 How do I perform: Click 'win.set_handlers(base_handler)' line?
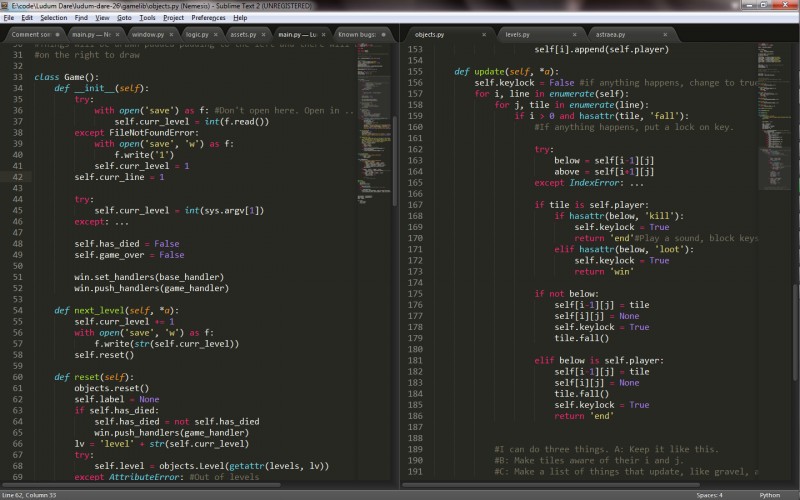tap(149, 277)
